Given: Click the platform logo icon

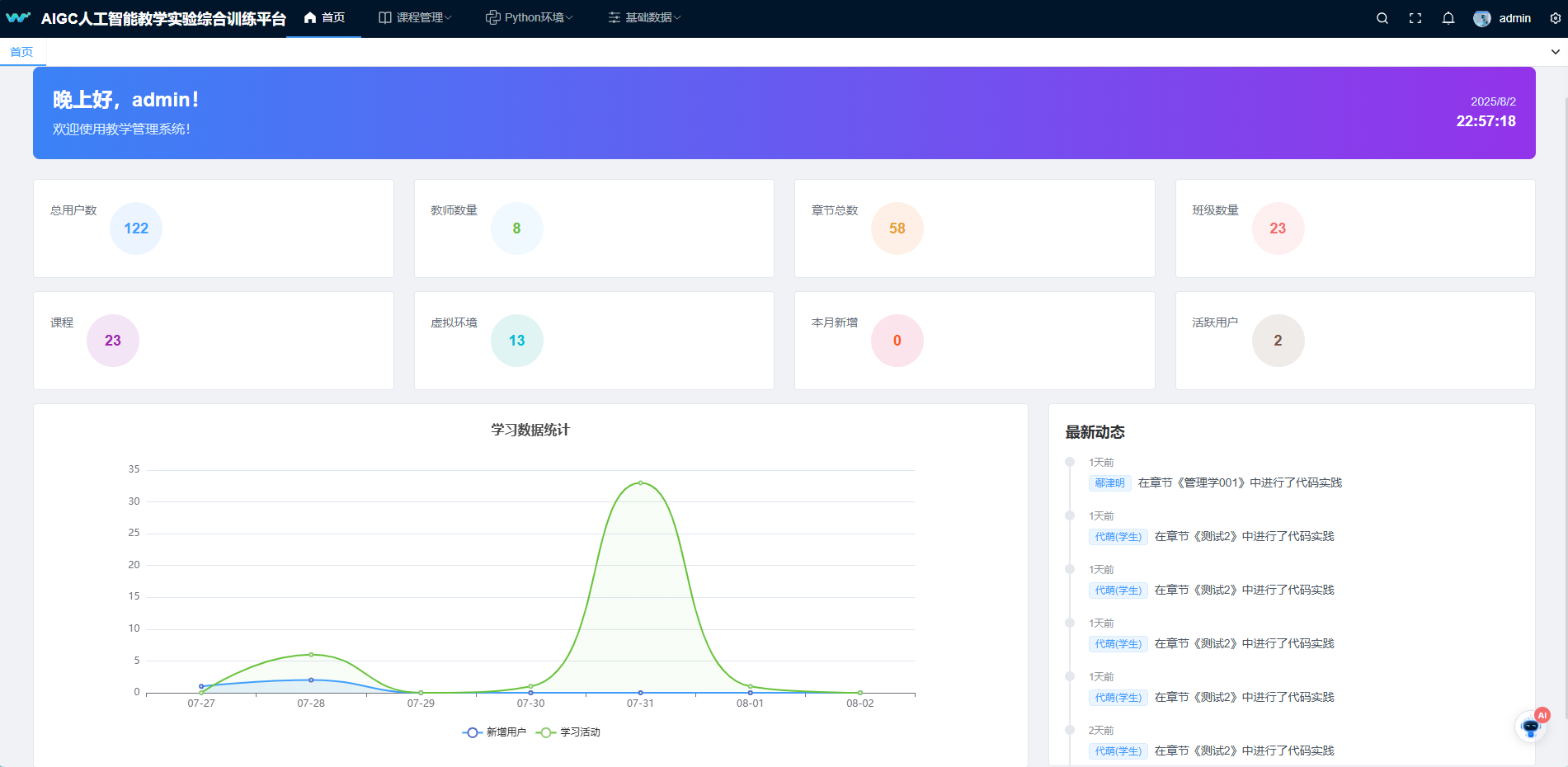Looking at the screenshot, I should point(18,17).
